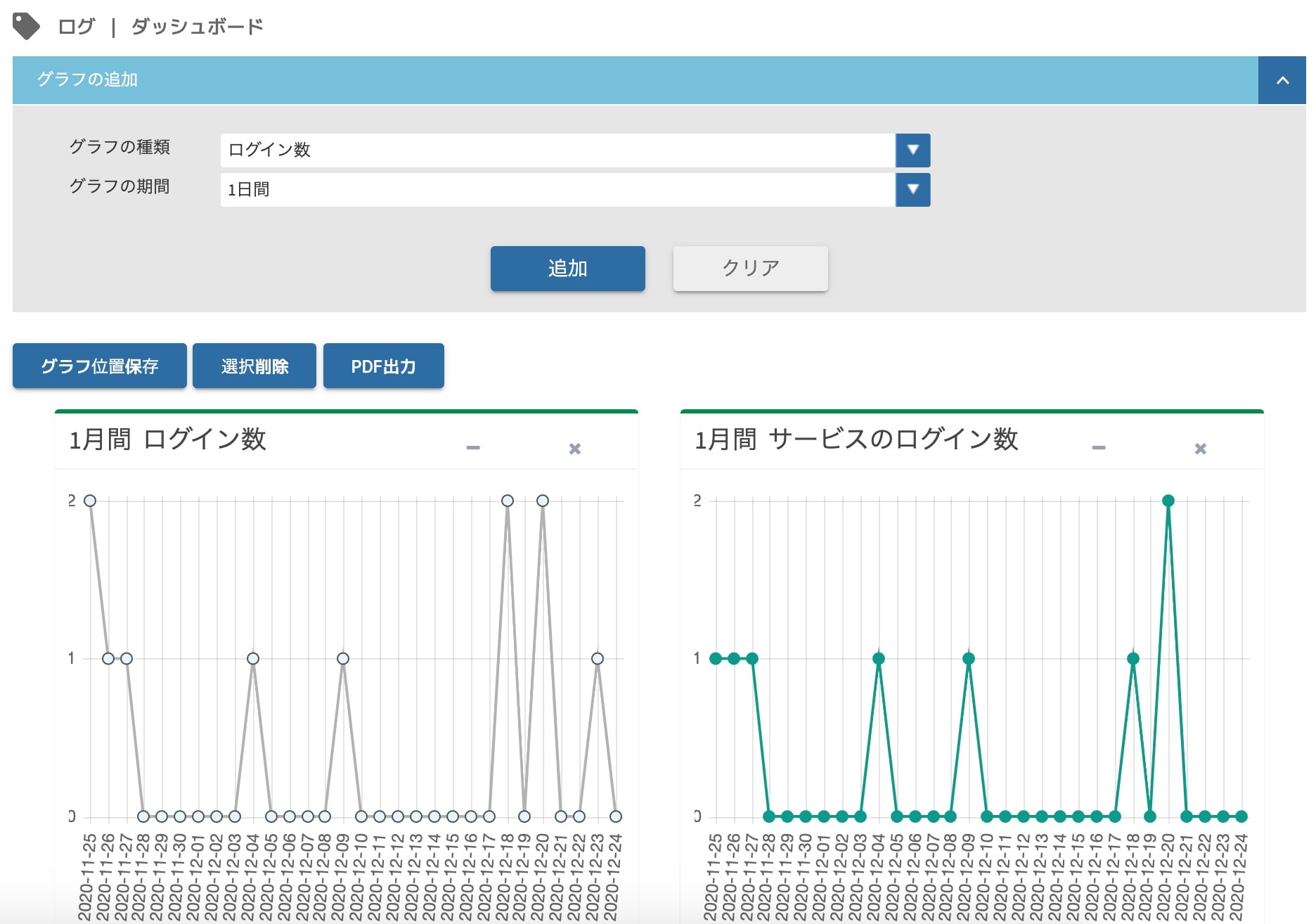Click the 2020-12-18 peak point in ログイン数 chart
The width and height of the screenshot is (1316, 924).
508,501
